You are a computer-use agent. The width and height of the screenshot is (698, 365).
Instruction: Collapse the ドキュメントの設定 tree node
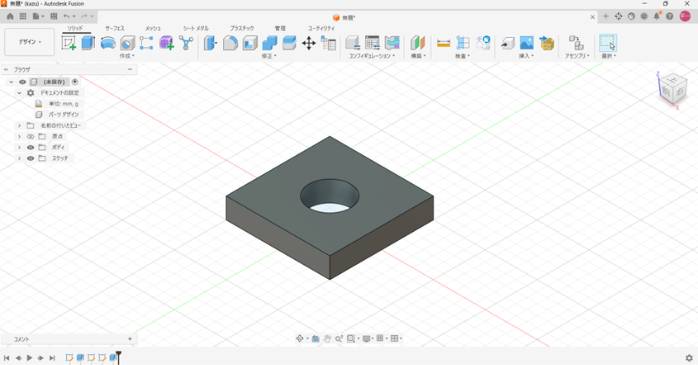pyautogui.click(x=19, y=93)
